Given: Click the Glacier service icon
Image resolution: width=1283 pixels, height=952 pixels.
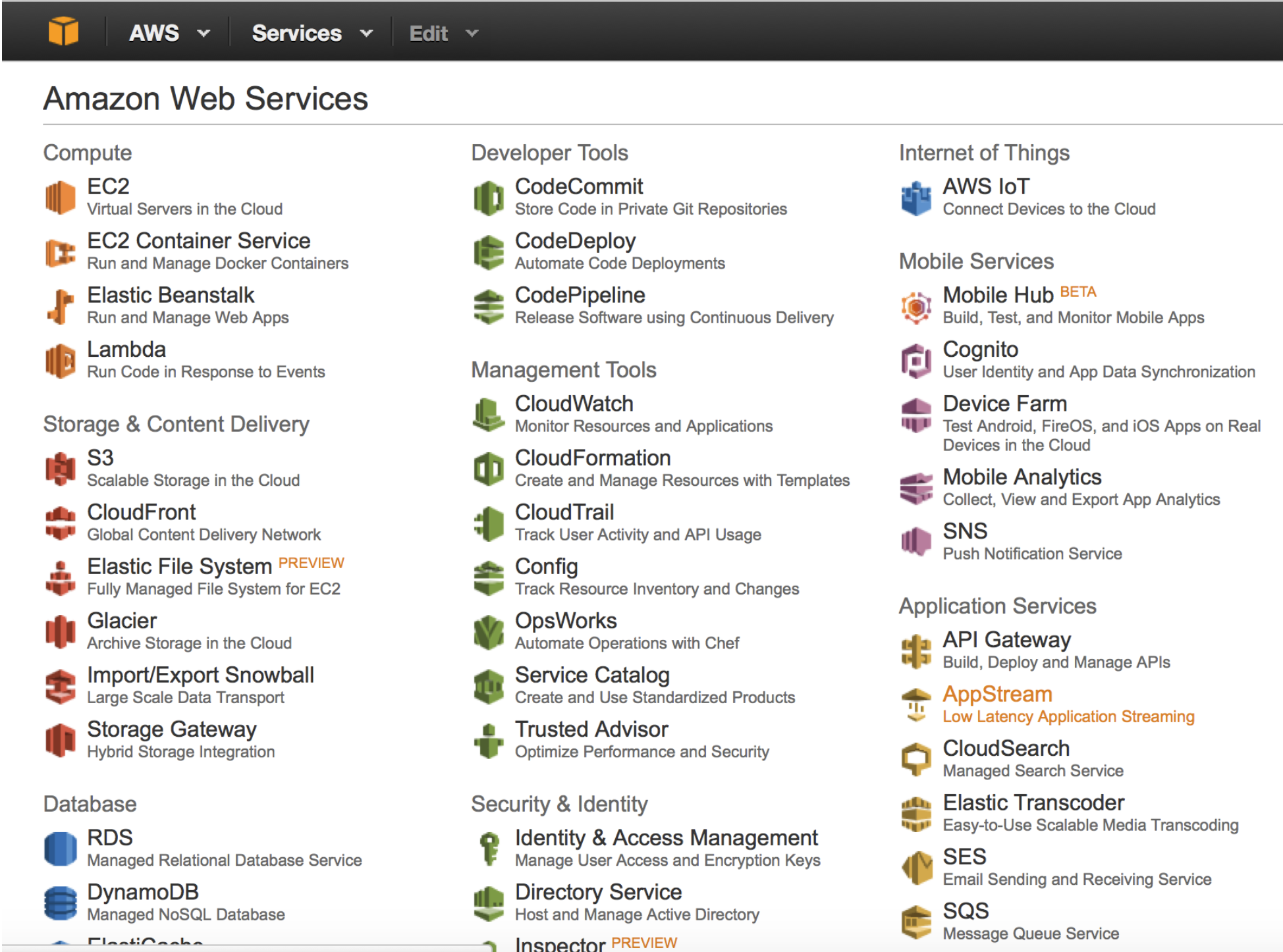Looking at the screenshot, I should pyautogui.click(x=61, y=632).
